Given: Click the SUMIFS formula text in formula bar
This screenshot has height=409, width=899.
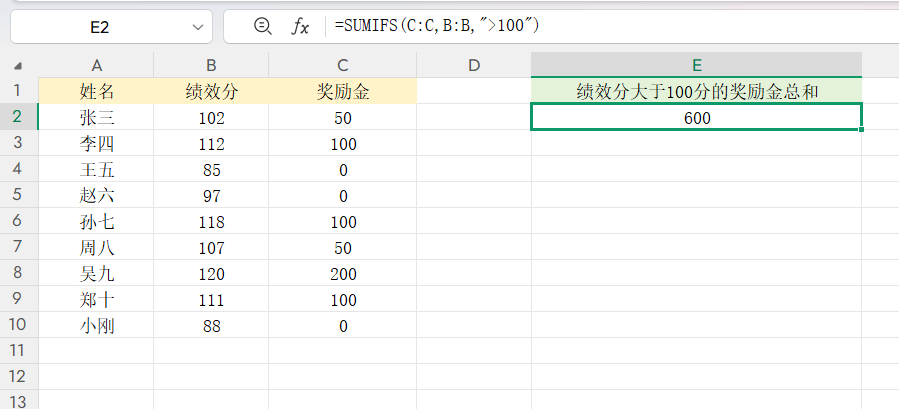Looking at the screenshot, I should pos(437,26).
